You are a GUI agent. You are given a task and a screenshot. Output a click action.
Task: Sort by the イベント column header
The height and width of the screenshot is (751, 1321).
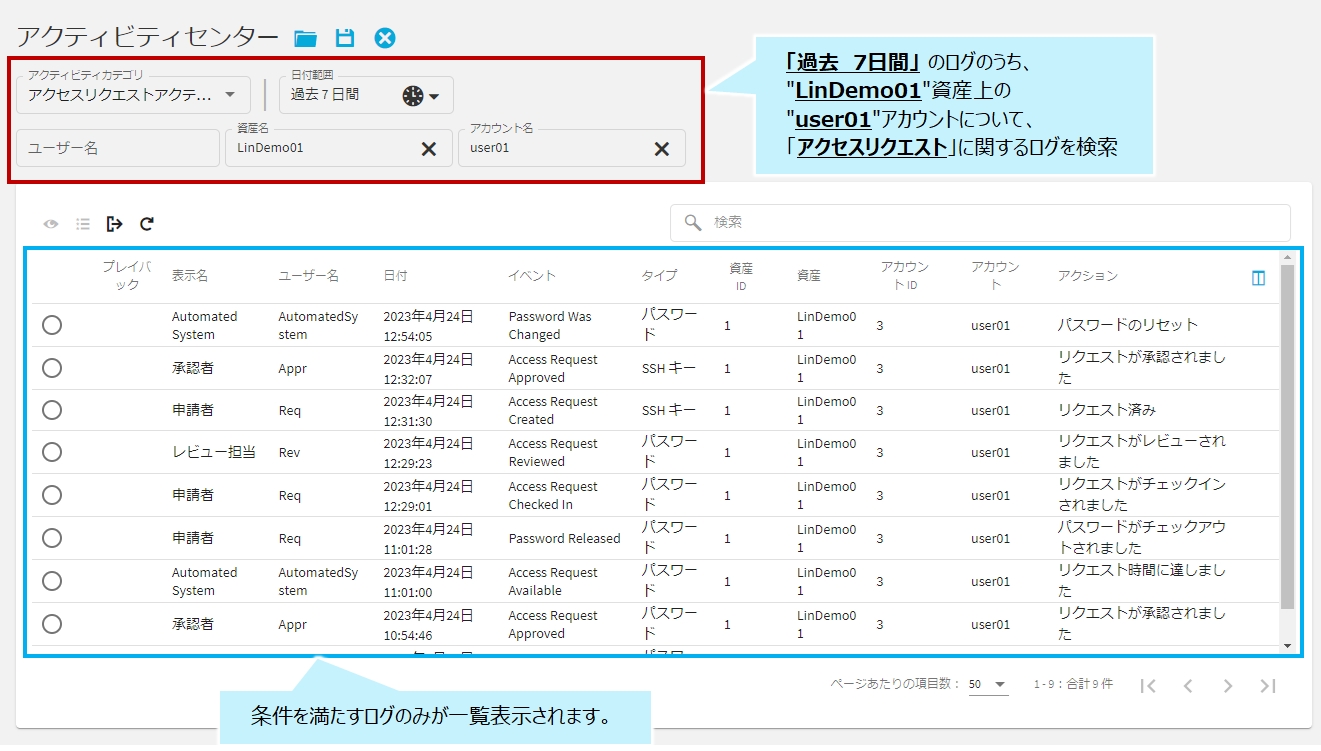531,276
